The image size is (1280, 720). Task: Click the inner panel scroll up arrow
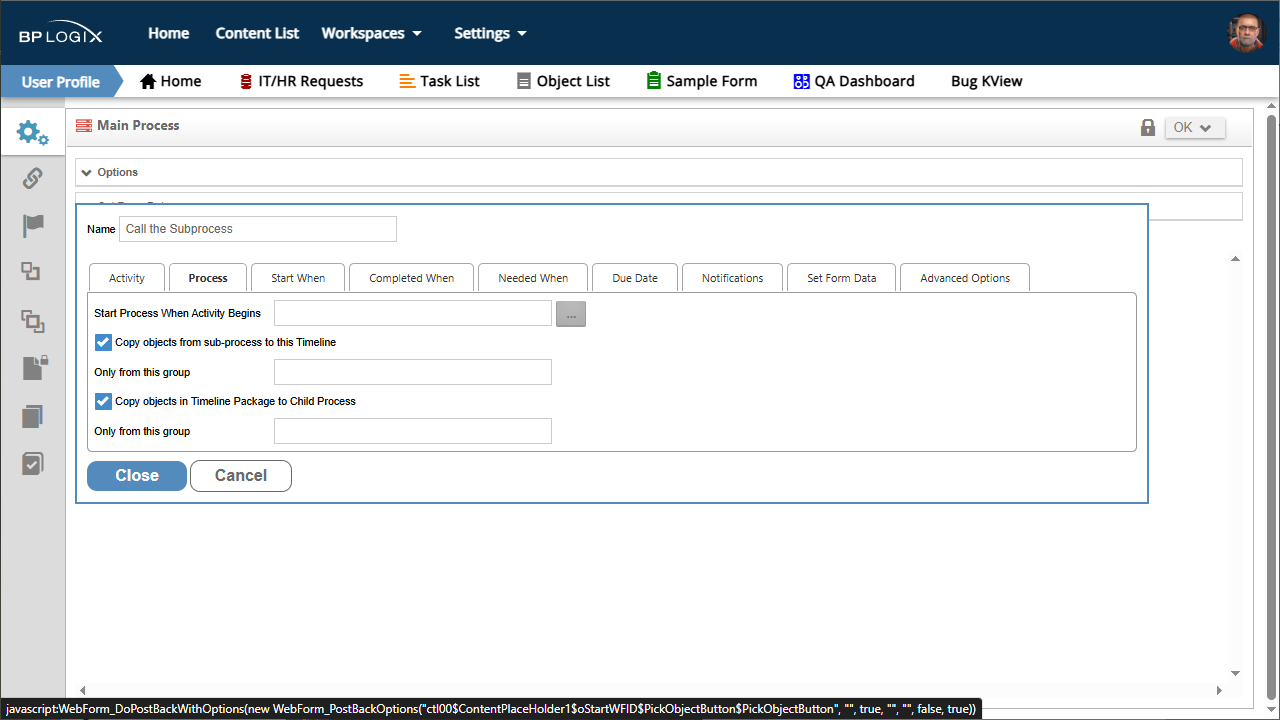[1235, 259]
